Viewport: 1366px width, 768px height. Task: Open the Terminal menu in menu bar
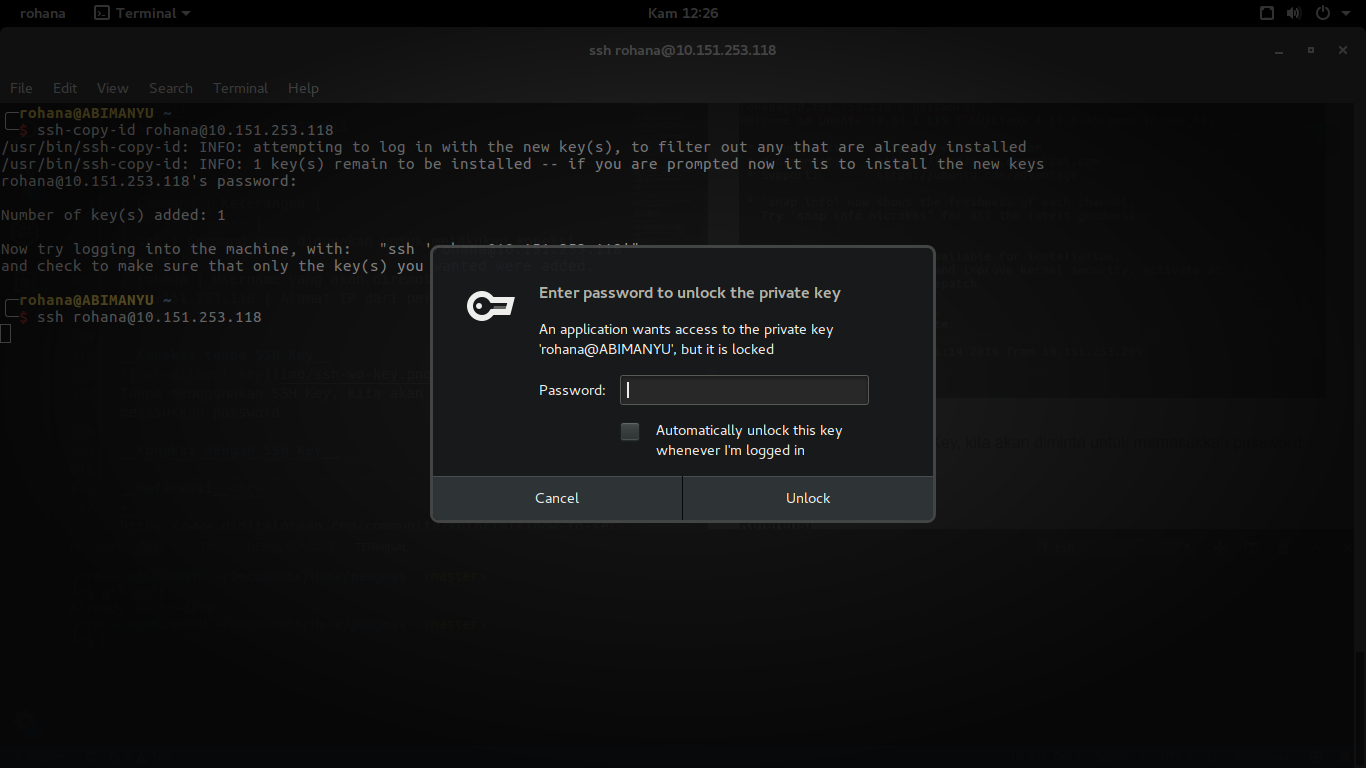coord(240,88)
